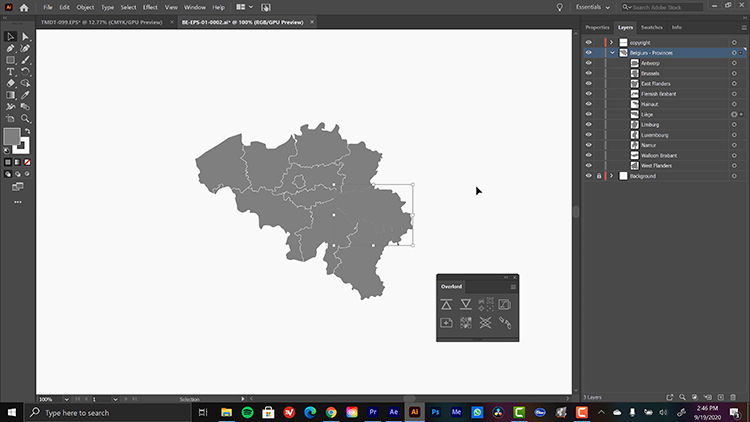
Task: Open the Essentials workspace dropdown
Action: tap(593, 7)
